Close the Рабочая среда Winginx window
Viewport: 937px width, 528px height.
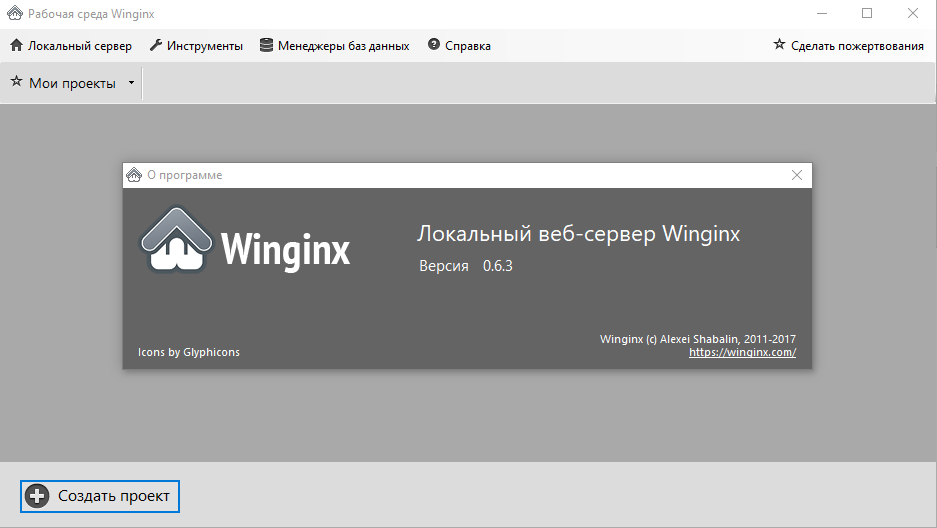click(x=912, y=13)
